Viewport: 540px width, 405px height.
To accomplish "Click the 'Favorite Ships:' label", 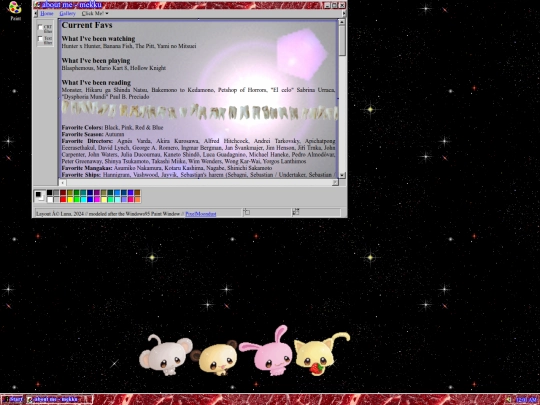I will coord(81,175).
